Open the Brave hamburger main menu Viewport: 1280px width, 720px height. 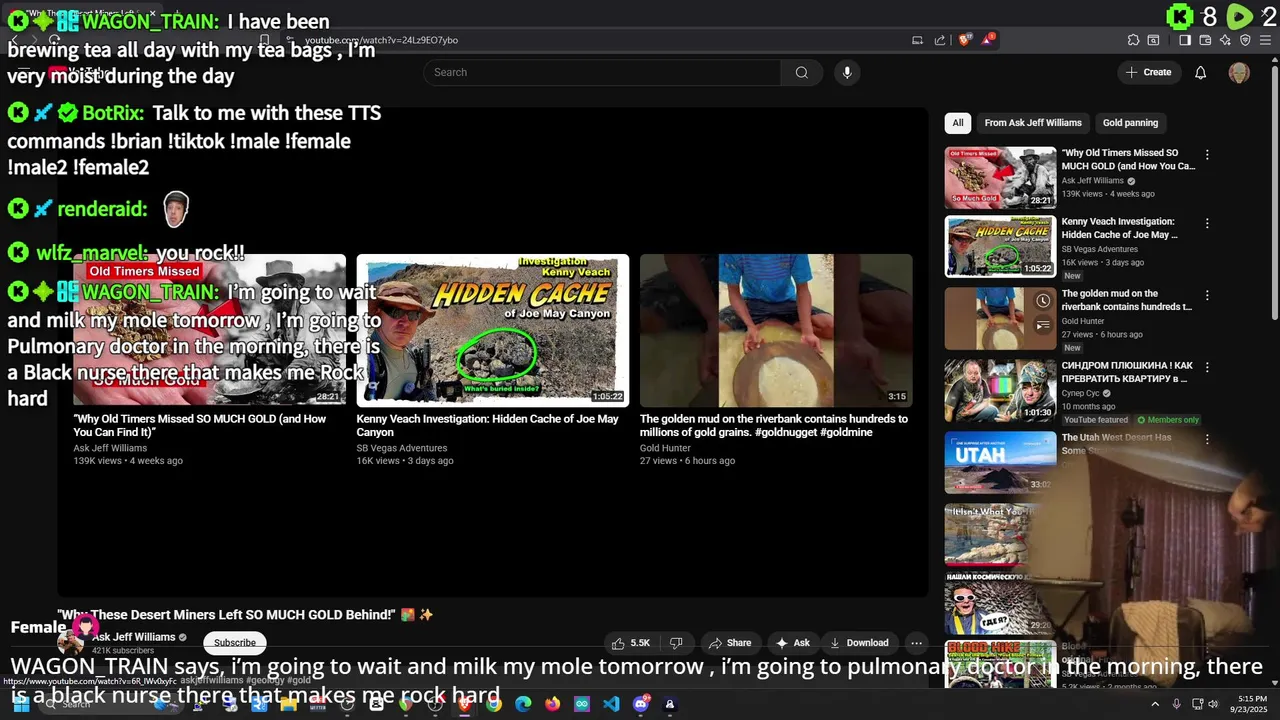click(x=1265, y=40)
